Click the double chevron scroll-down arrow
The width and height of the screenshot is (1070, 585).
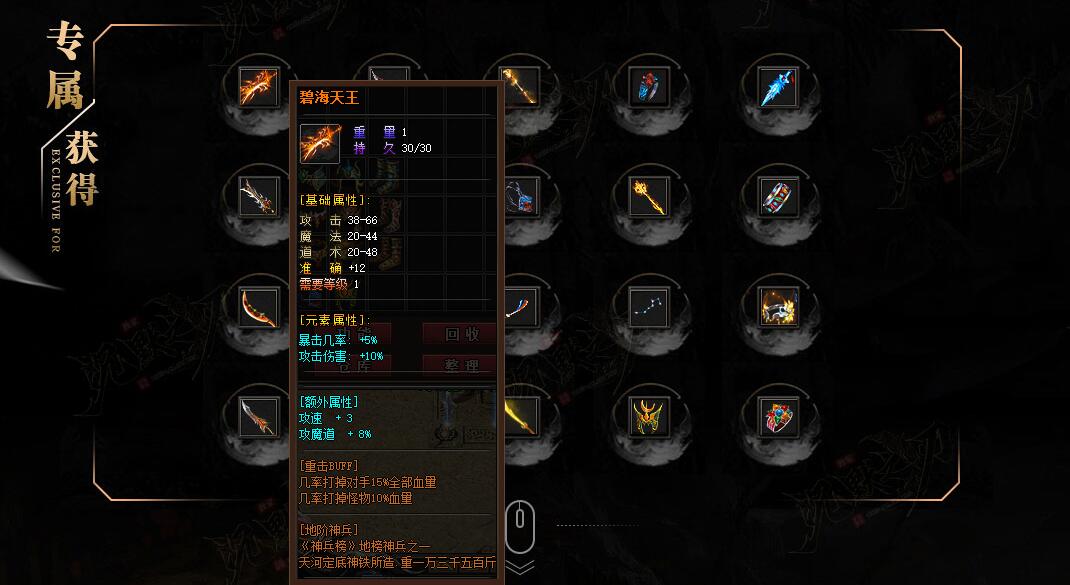point(520,568)
